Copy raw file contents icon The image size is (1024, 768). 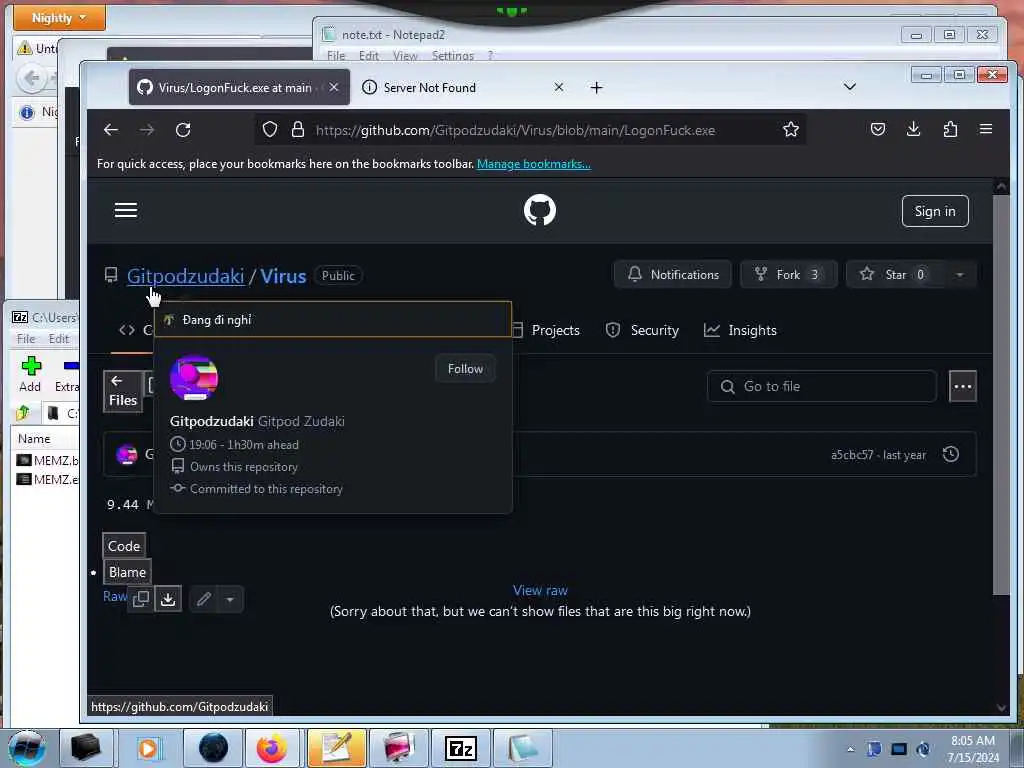pyautogui.click(x=140, y=599)
